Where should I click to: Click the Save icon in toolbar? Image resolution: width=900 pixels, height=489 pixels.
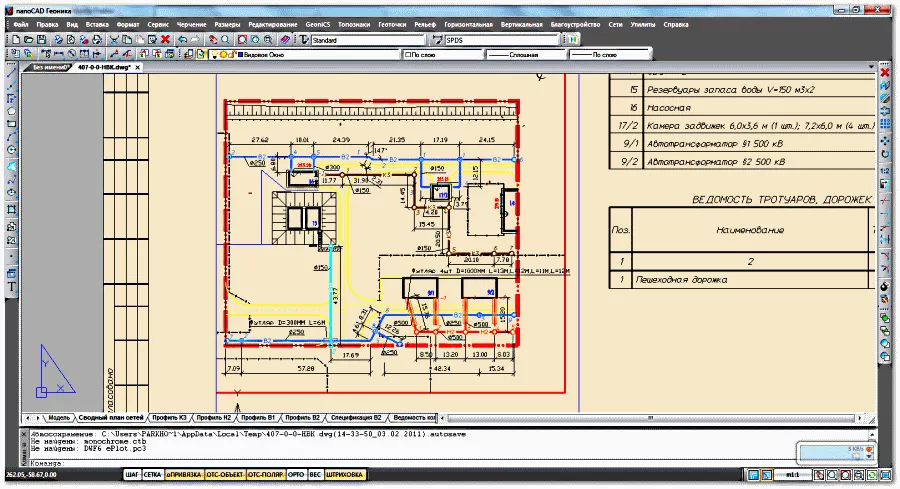42,39
